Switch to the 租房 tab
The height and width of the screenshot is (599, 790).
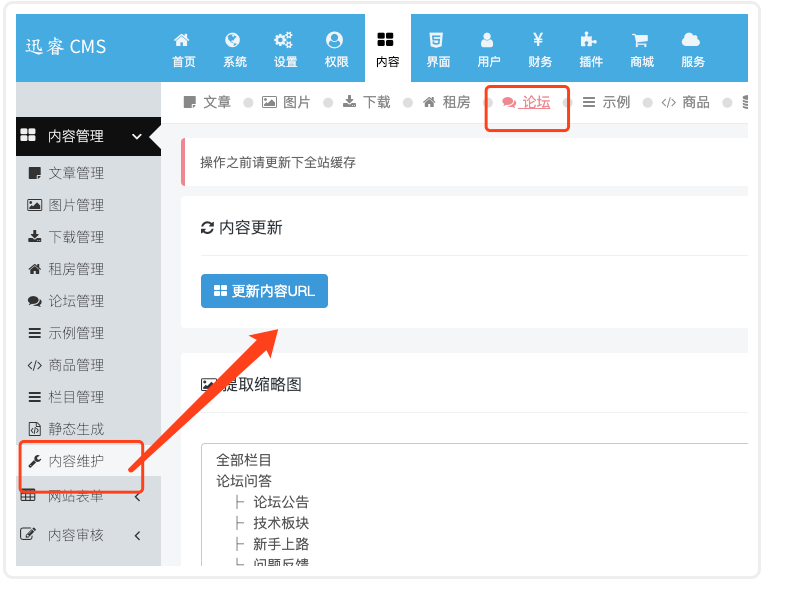(x=446, y=102)
